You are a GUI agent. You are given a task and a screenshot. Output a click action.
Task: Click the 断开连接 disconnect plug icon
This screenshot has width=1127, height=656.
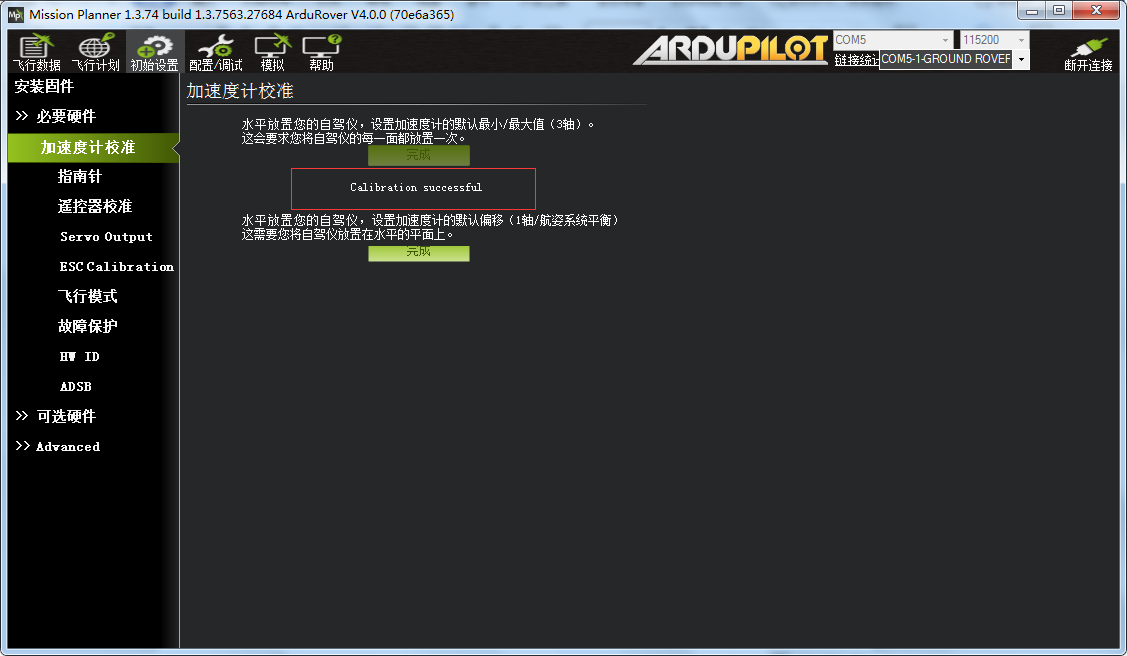click(x=1088, y=54)
